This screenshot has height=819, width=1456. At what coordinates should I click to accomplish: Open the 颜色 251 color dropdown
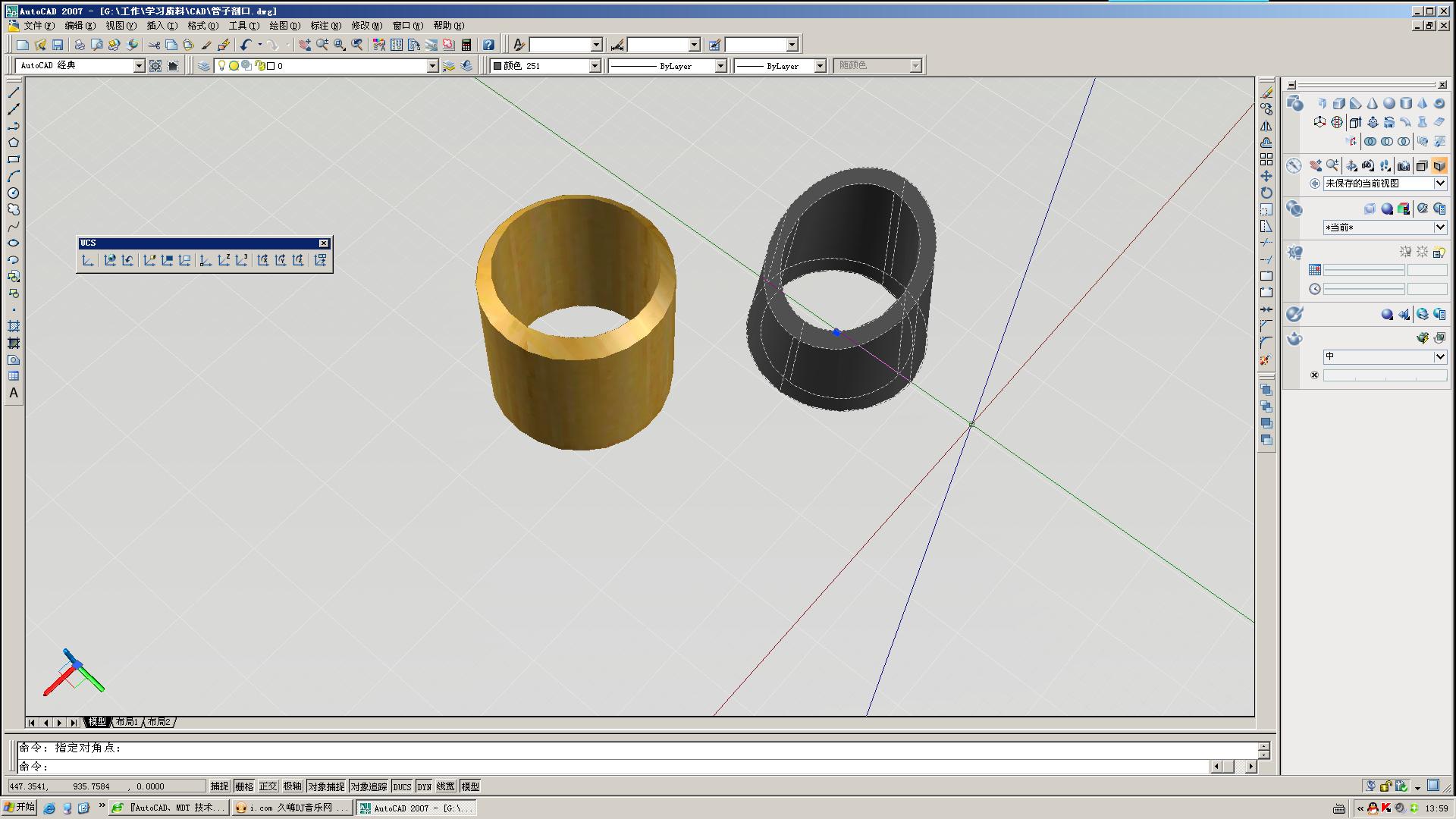tap(595, 66)
